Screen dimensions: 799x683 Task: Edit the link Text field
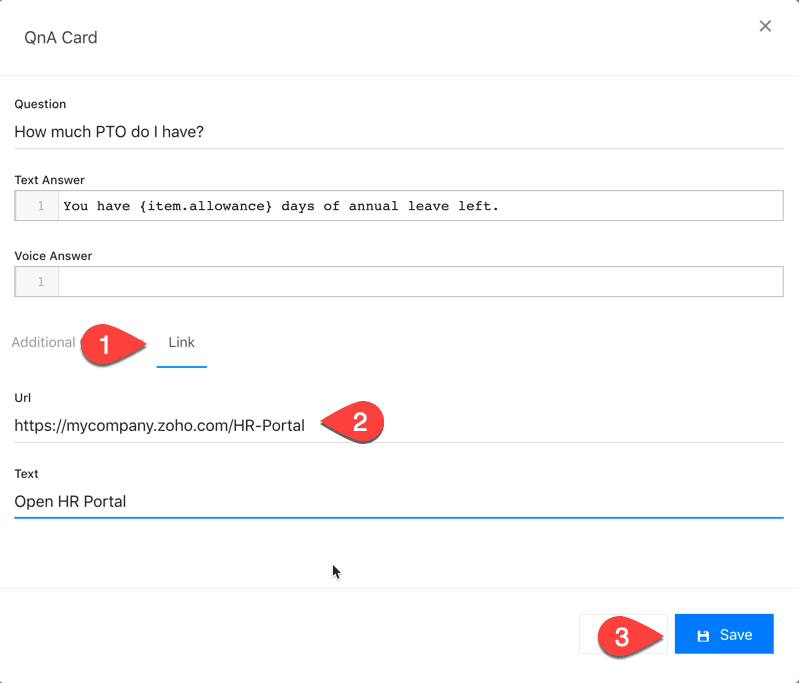click(x=398, y=502)
